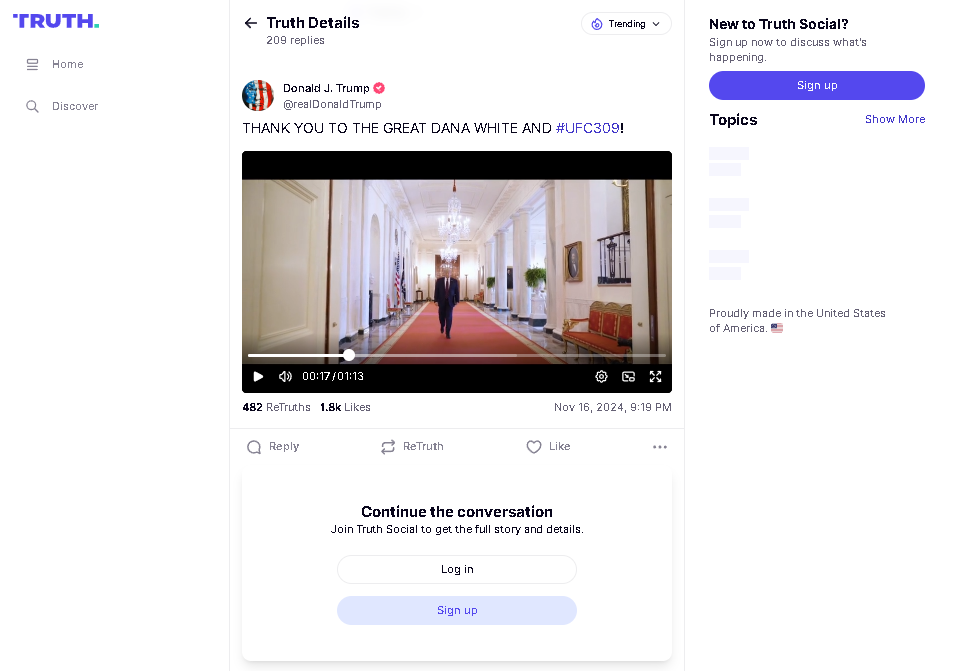Click Sign up in Continue the conversation
Screen dimensions: 968x671
click(457, 611)
